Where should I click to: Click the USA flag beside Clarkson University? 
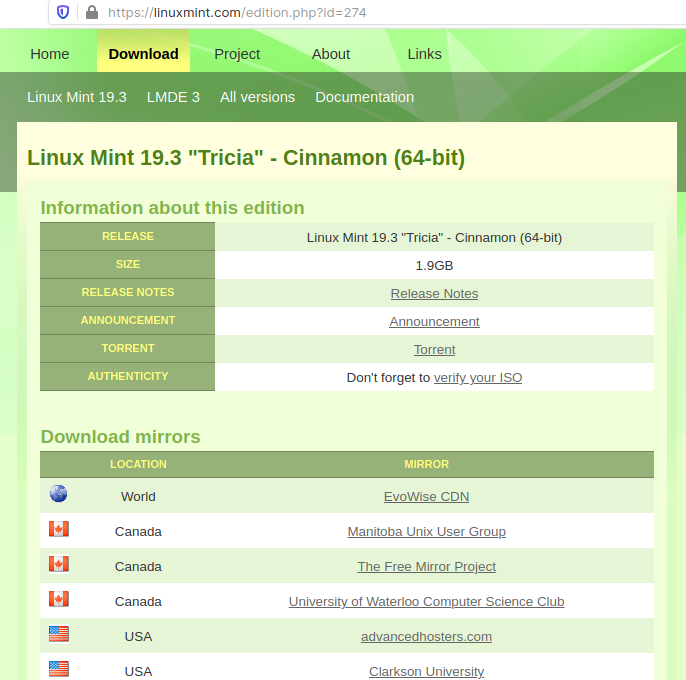59,669
